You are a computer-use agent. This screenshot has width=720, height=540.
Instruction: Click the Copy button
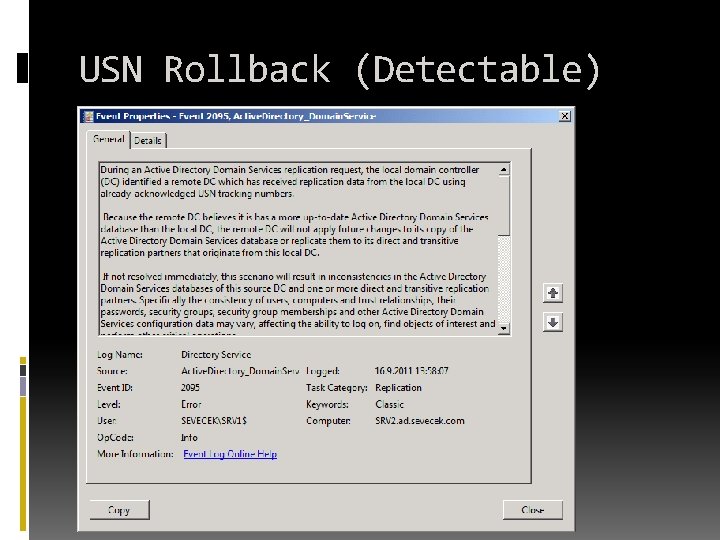(119, 510)
